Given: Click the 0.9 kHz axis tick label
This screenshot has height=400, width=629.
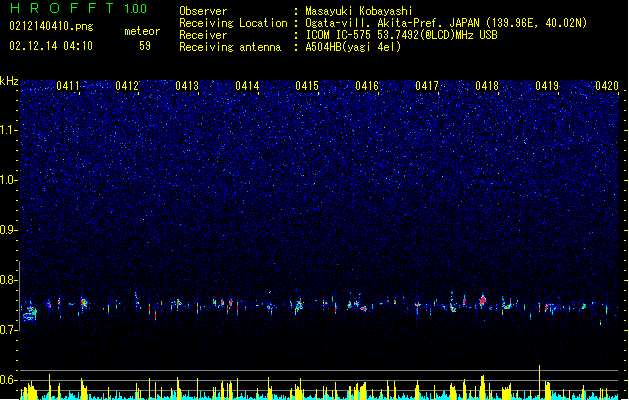Looking at the screenshot, I should [x=8, y=230].
